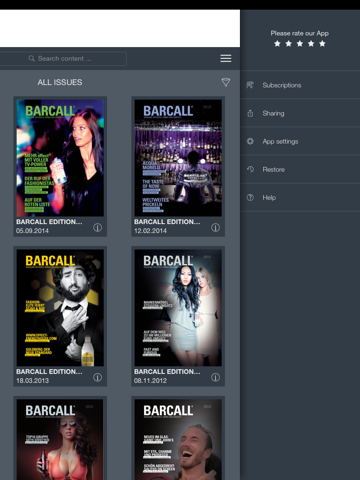Screen dimensions: 360x480
Task: Open info for the 12.02.2014 issue
Action: [215, 227]
